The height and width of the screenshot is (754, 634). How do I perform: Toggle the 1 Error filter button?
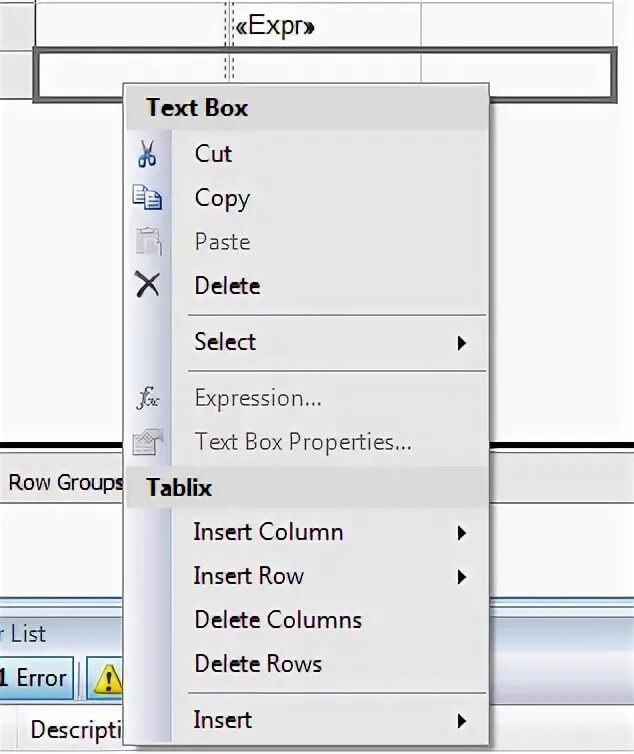coord(38,679)
